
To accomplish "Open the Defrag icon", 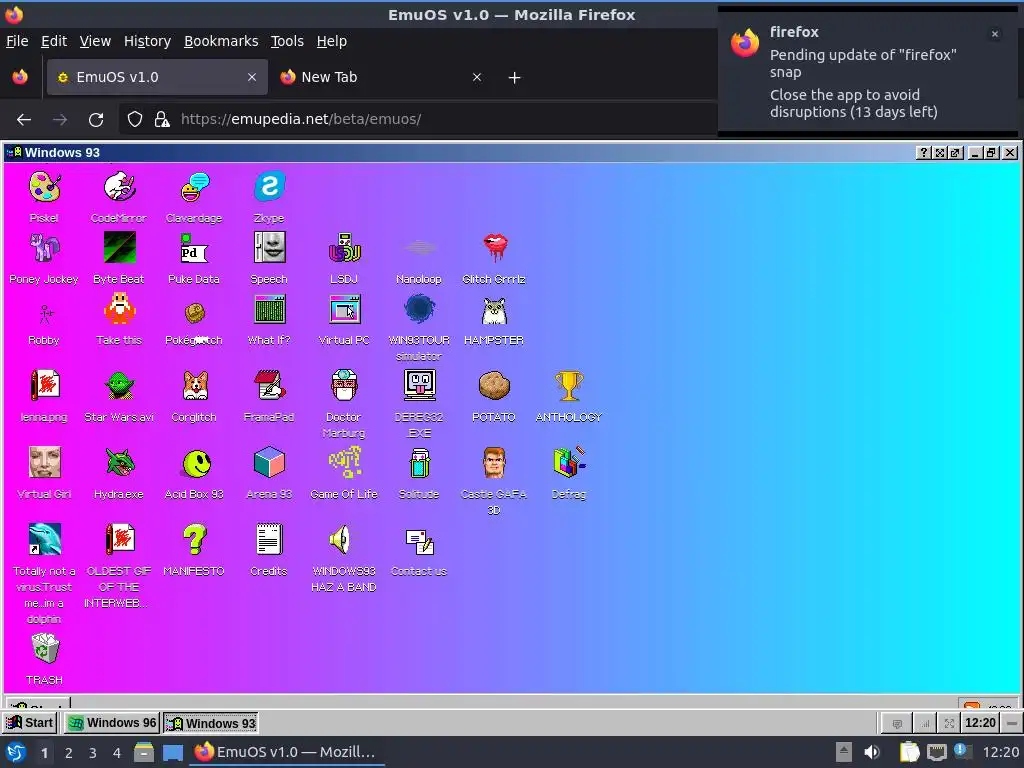I will point(569,463).
